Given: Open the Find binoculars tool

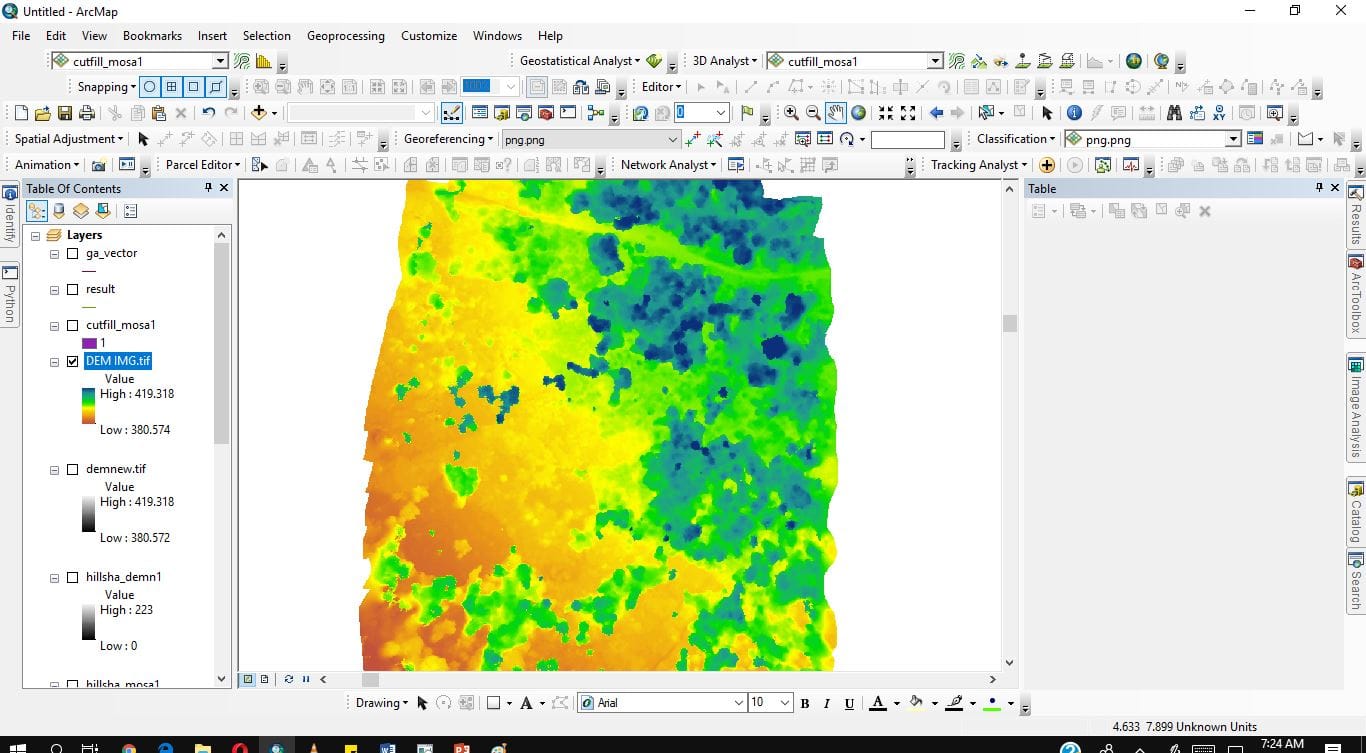Looking at the screenshot, I should click(x=1174, y=113).
